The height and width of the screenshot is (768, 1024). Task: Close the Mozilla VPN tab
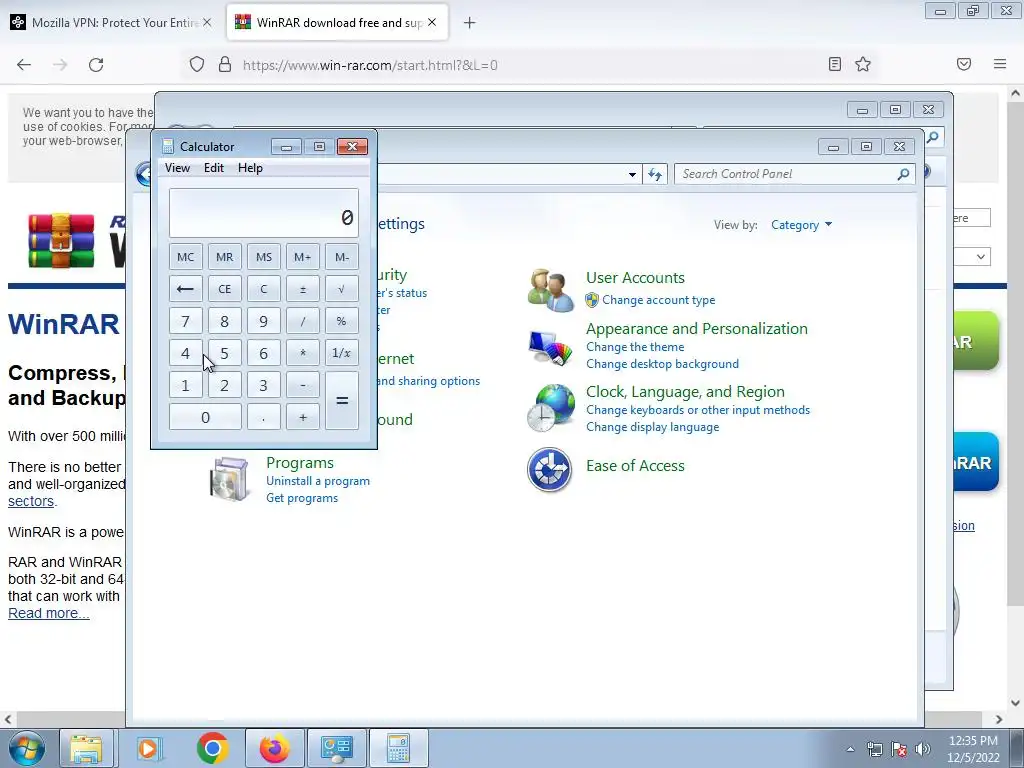click(x=207, y=22)
